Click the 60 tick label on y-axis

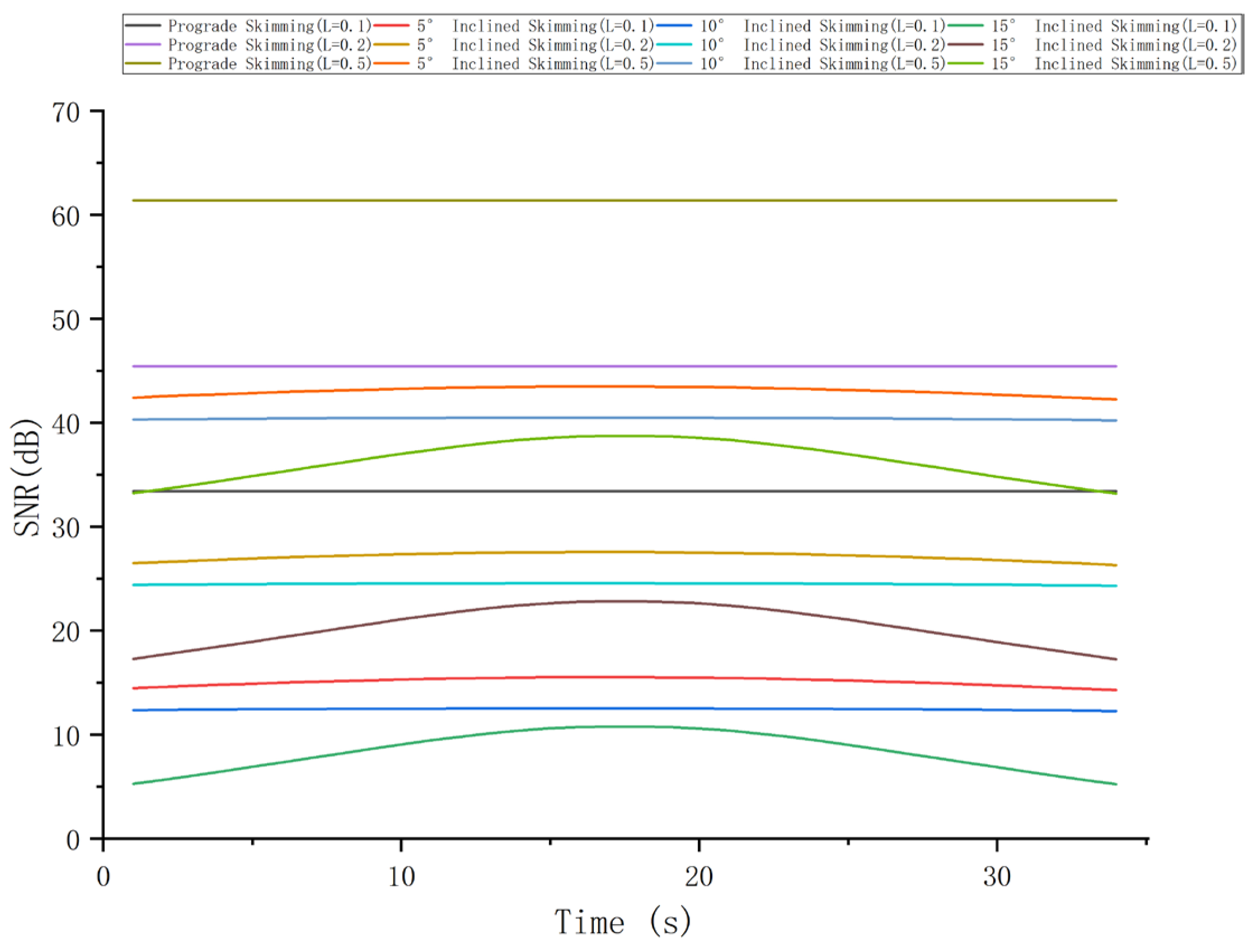[65, 216]
